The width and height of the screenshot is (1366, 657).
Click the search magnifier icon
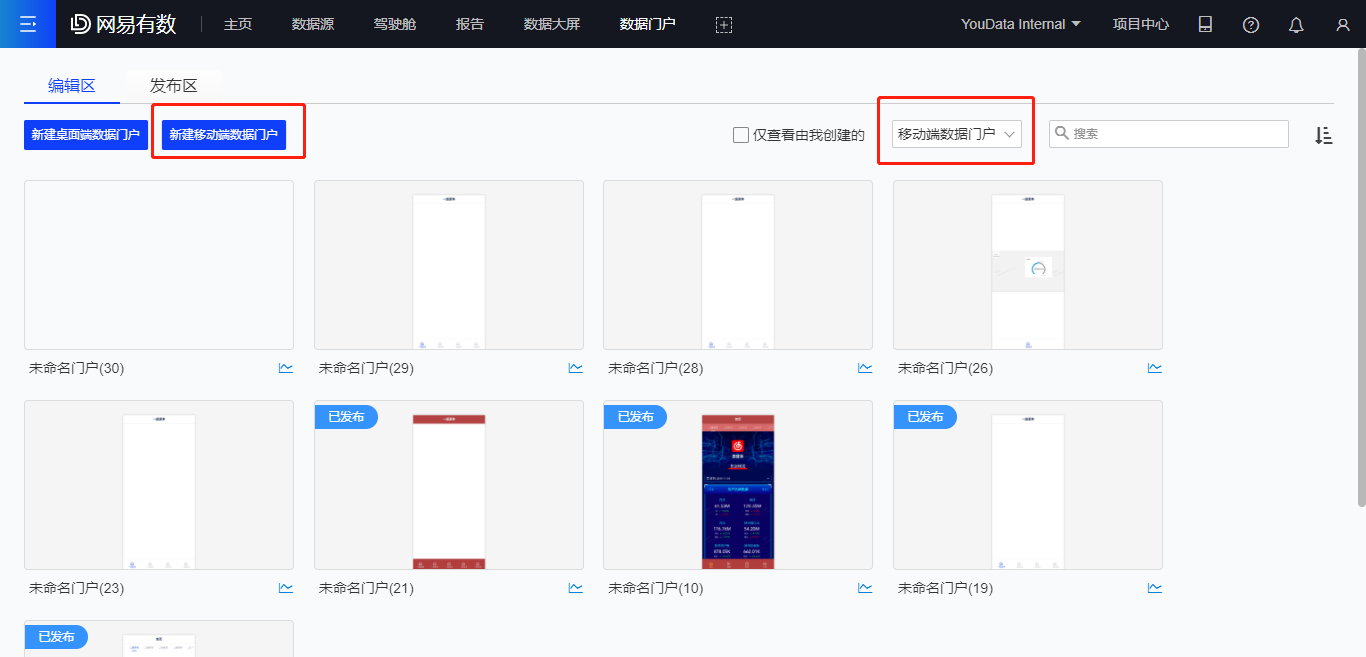[1062, 133]
